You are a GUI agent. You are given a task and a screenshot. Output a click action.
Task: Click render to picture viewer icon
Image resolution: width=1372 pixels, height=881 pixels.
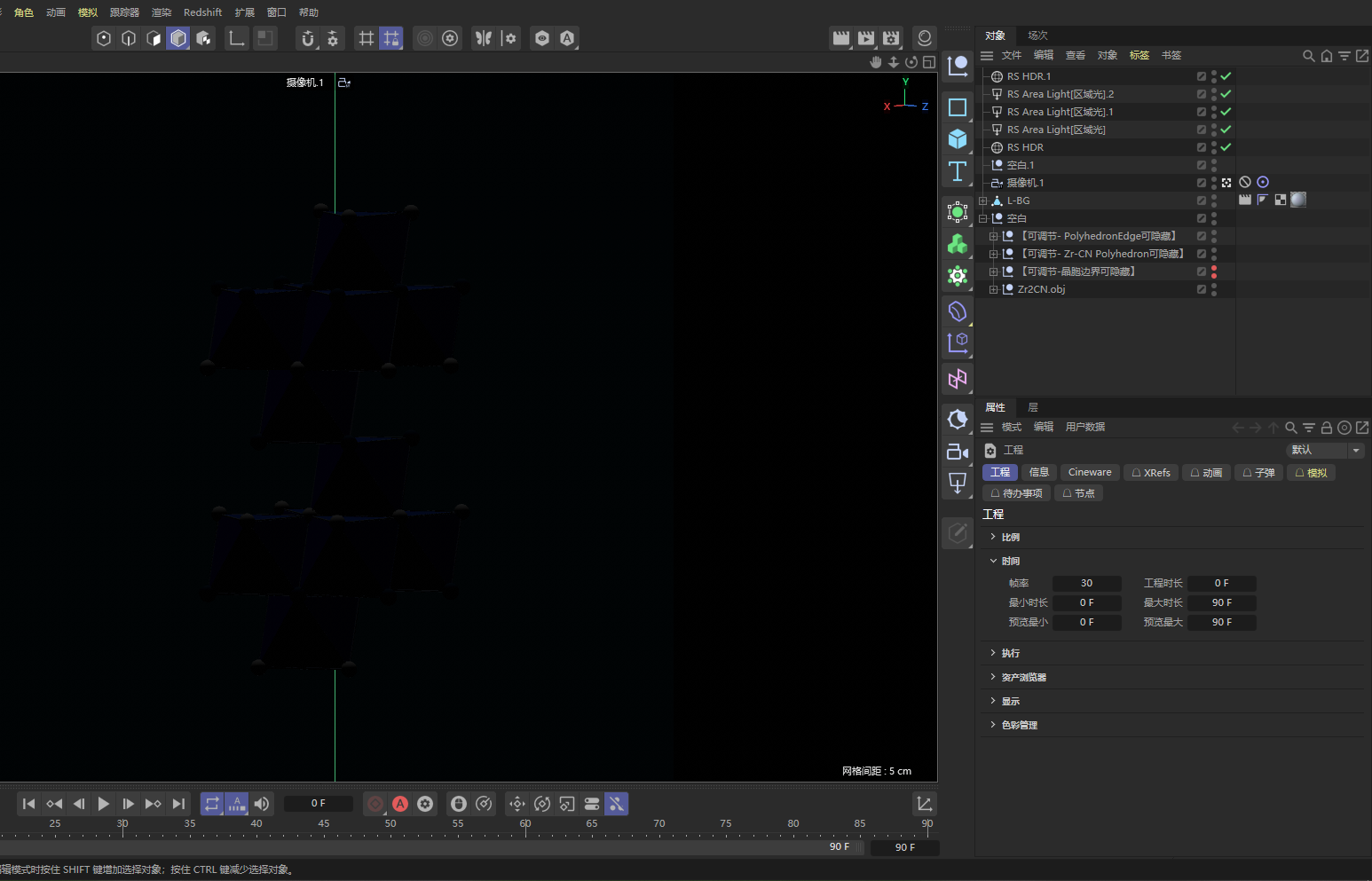click(866, 38)
